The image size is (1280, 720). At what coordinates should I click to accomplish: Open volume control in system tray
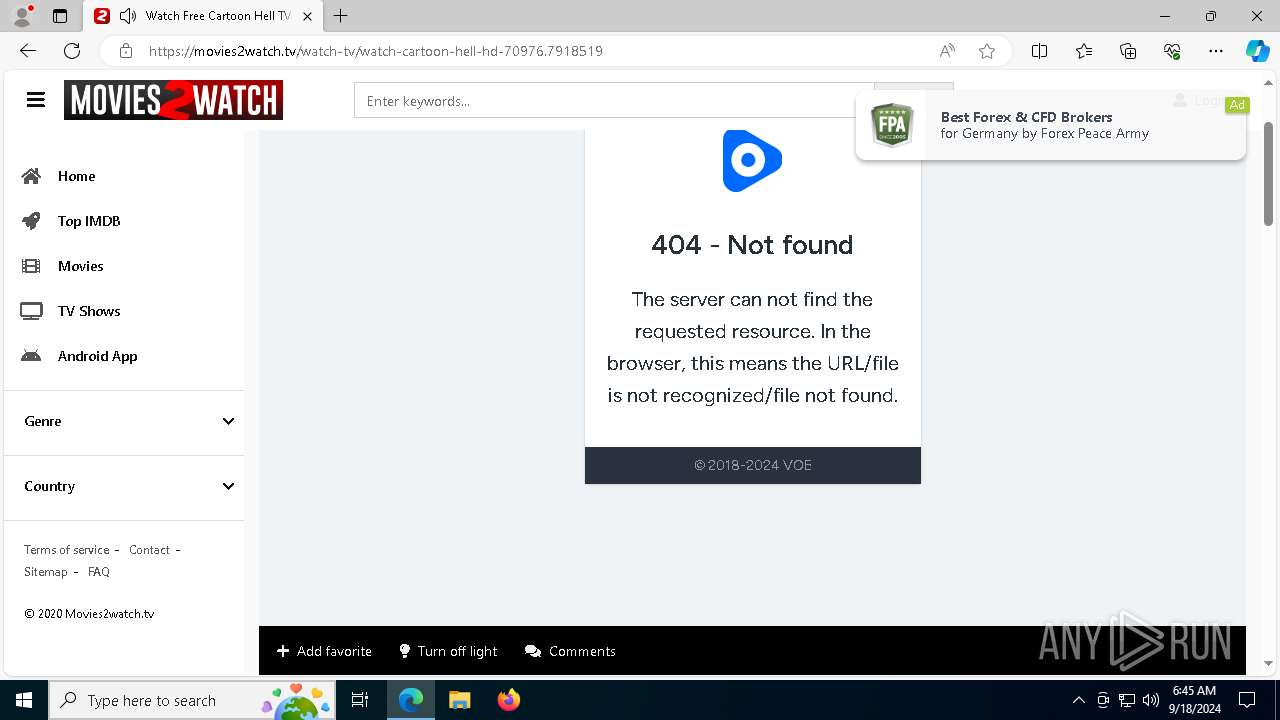[x=1151, y=700]
